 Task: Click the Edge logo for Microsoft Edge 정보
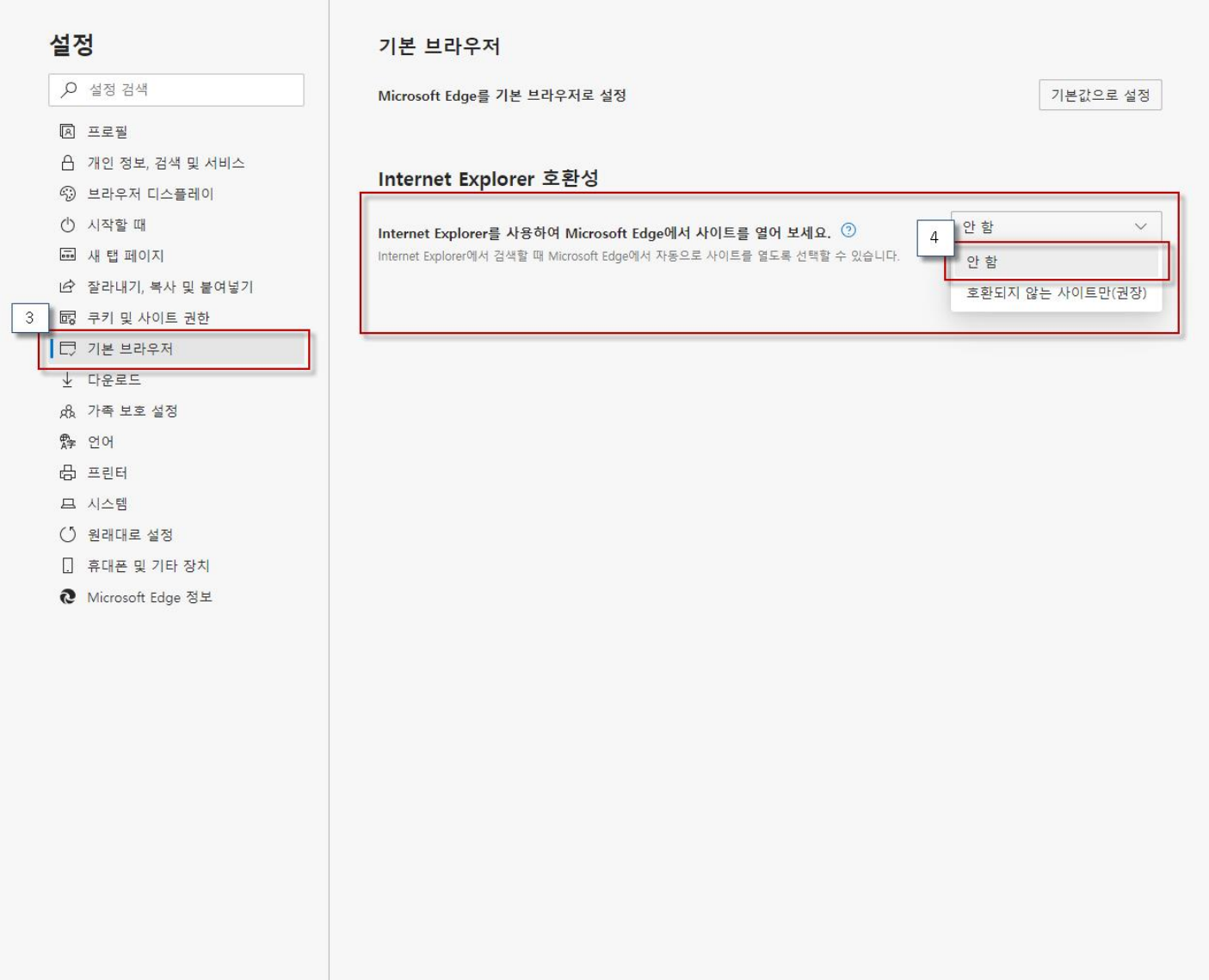(x=67, y=597)
